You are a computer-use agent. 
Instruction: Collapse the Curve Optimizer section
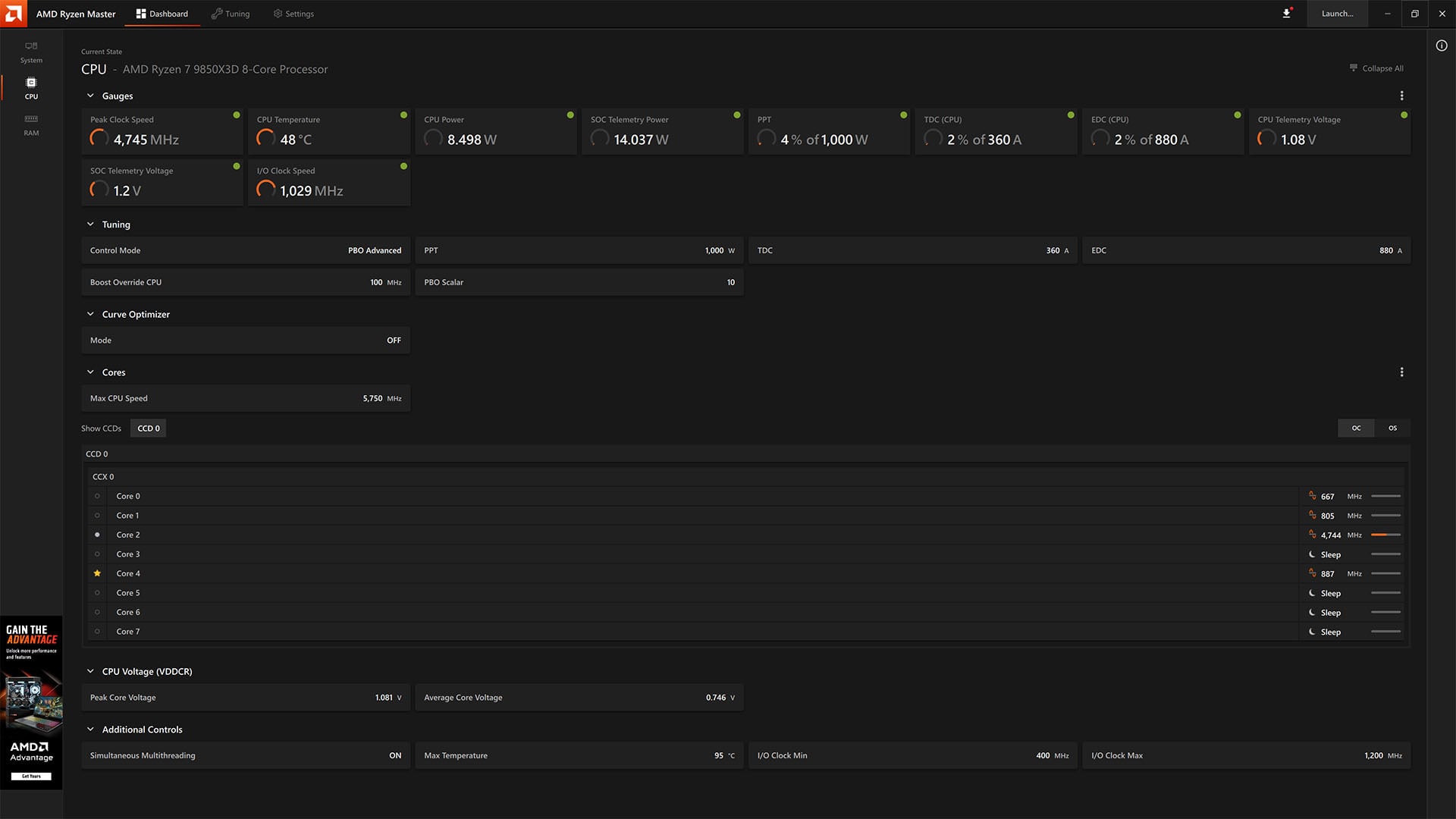[x=89, y=314]
